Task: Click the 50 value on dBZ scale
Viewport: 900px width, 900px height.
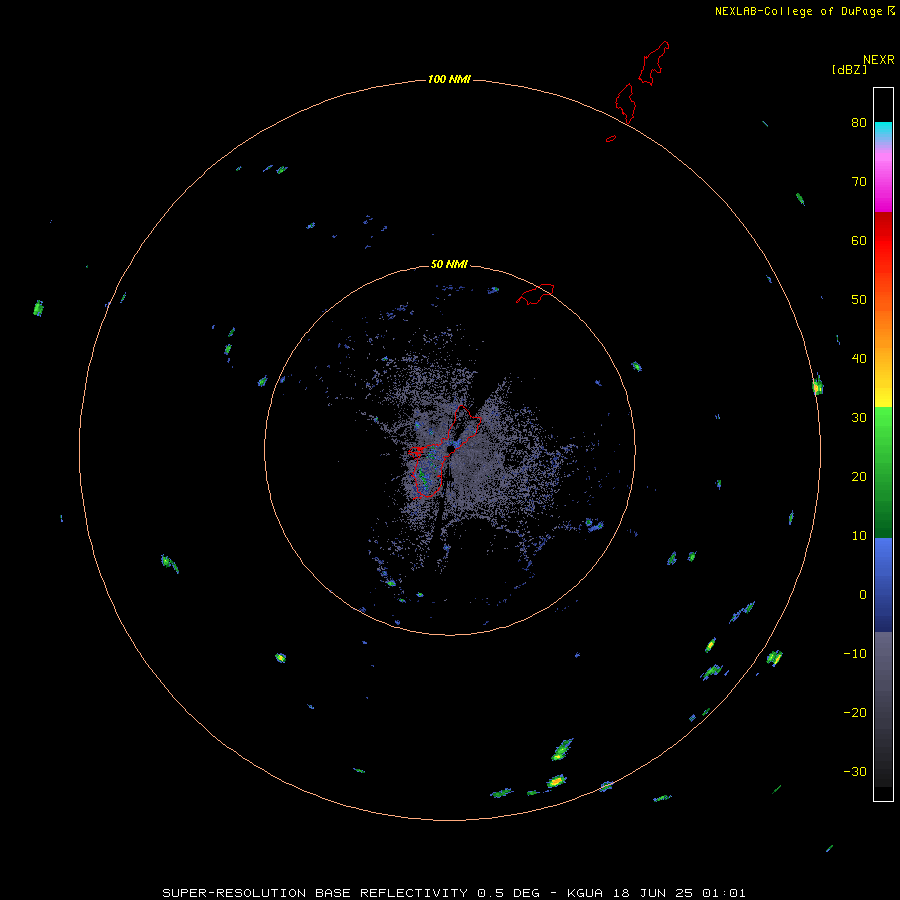Action: (x=859, y=300)
